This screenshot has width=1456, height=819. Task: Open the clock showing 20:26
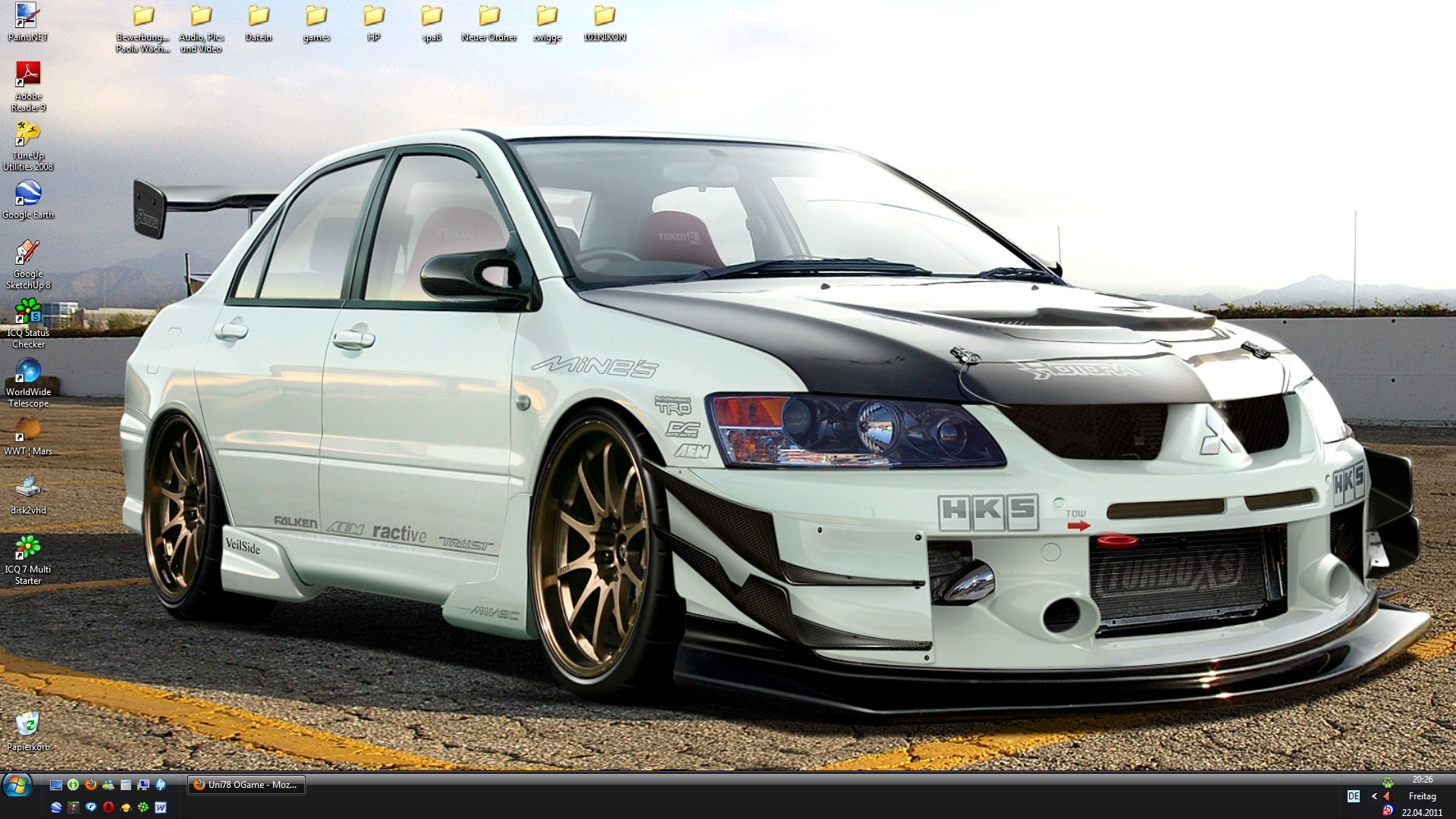pyautogui.click(x=1422, y=780)
